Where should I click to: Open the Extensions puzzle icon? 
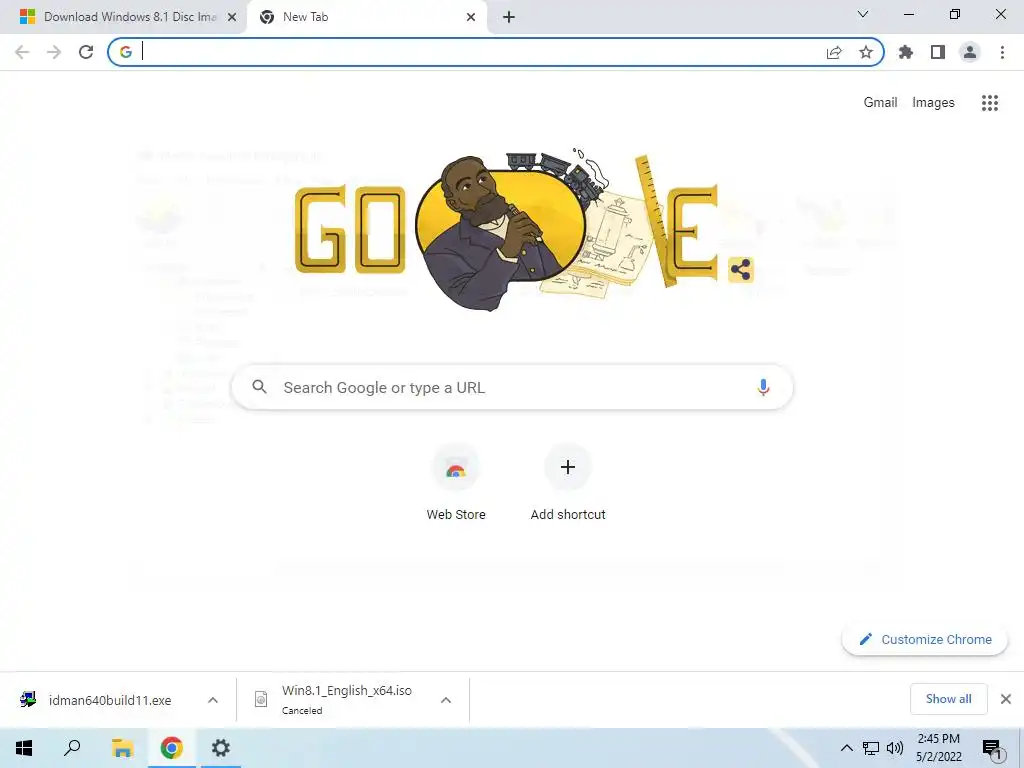[906, 52]
